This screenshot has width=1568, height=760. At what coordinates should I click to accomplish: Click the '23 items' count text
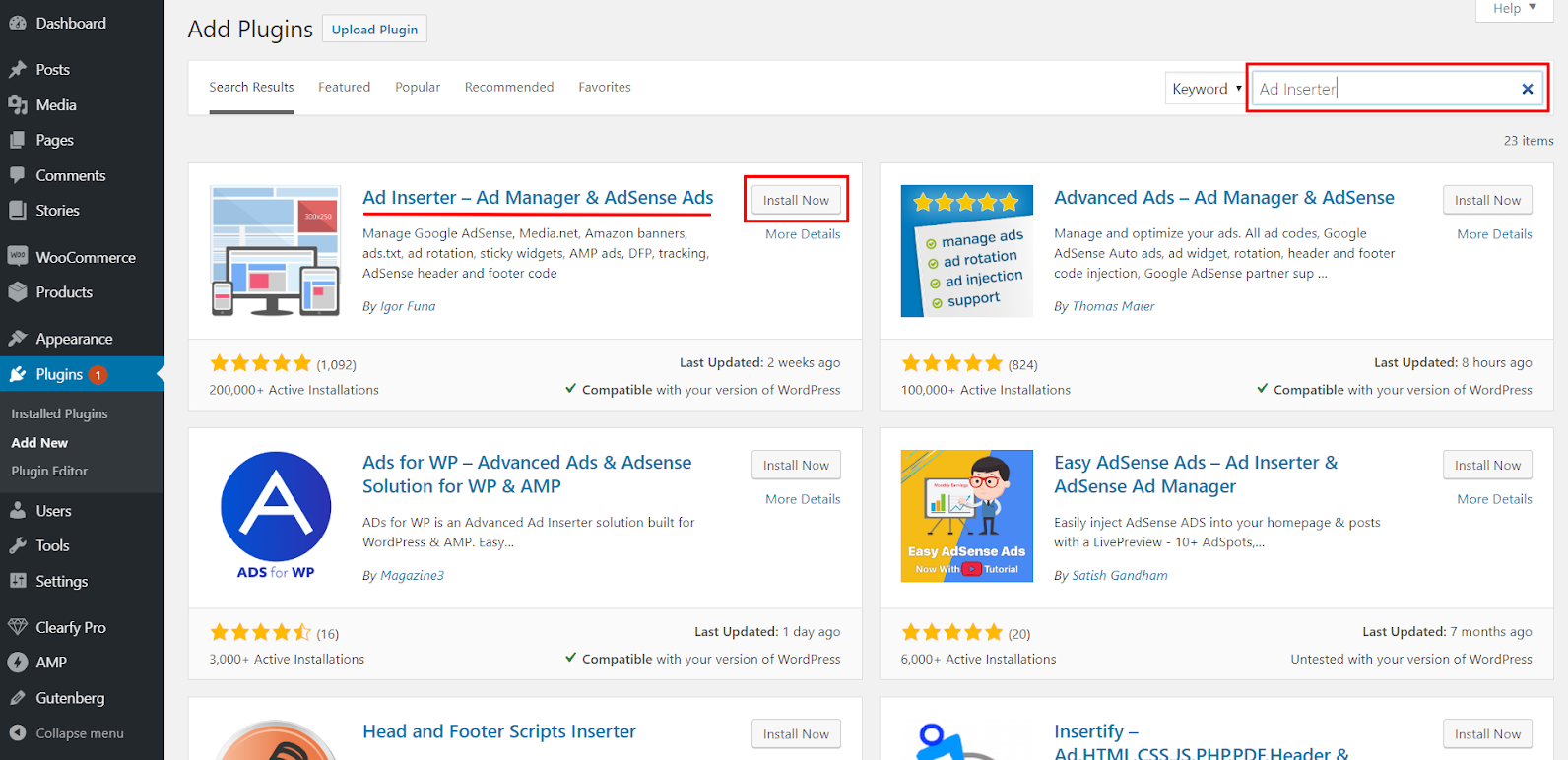[x=1529, y=141]
